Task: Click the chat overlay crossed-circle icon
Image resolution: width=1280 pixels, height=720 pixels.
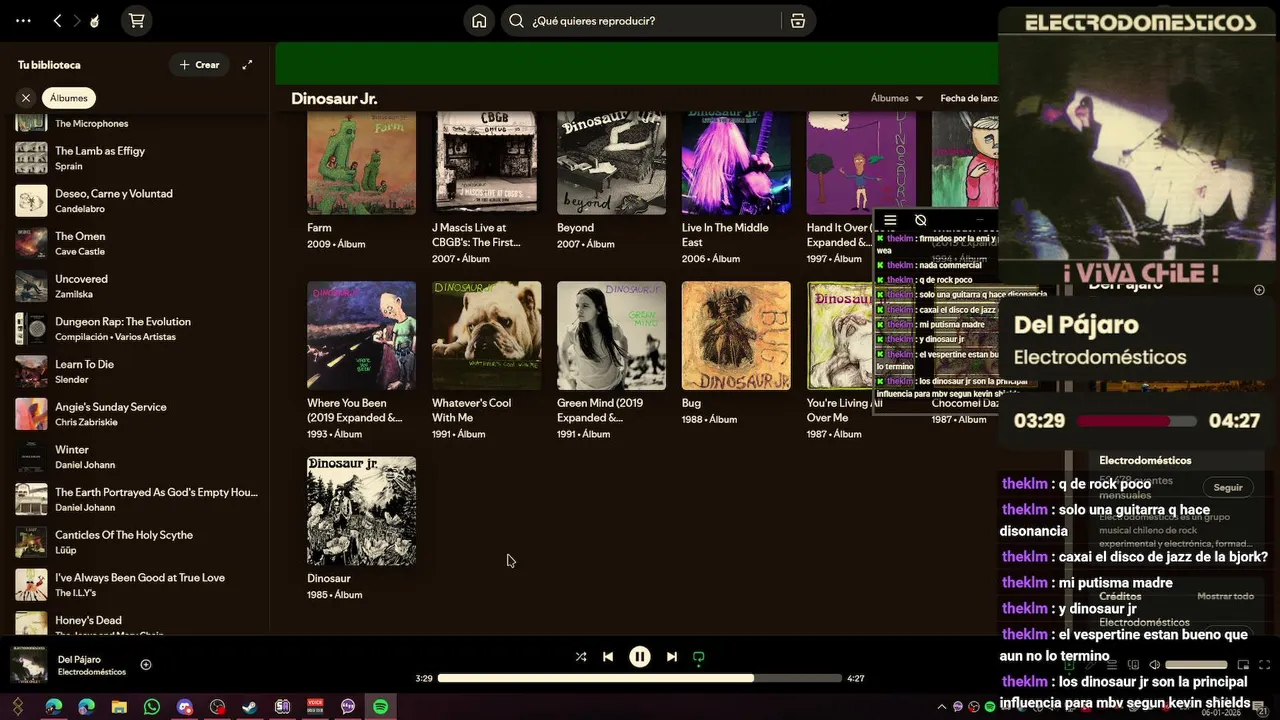Action: (921, 220)
